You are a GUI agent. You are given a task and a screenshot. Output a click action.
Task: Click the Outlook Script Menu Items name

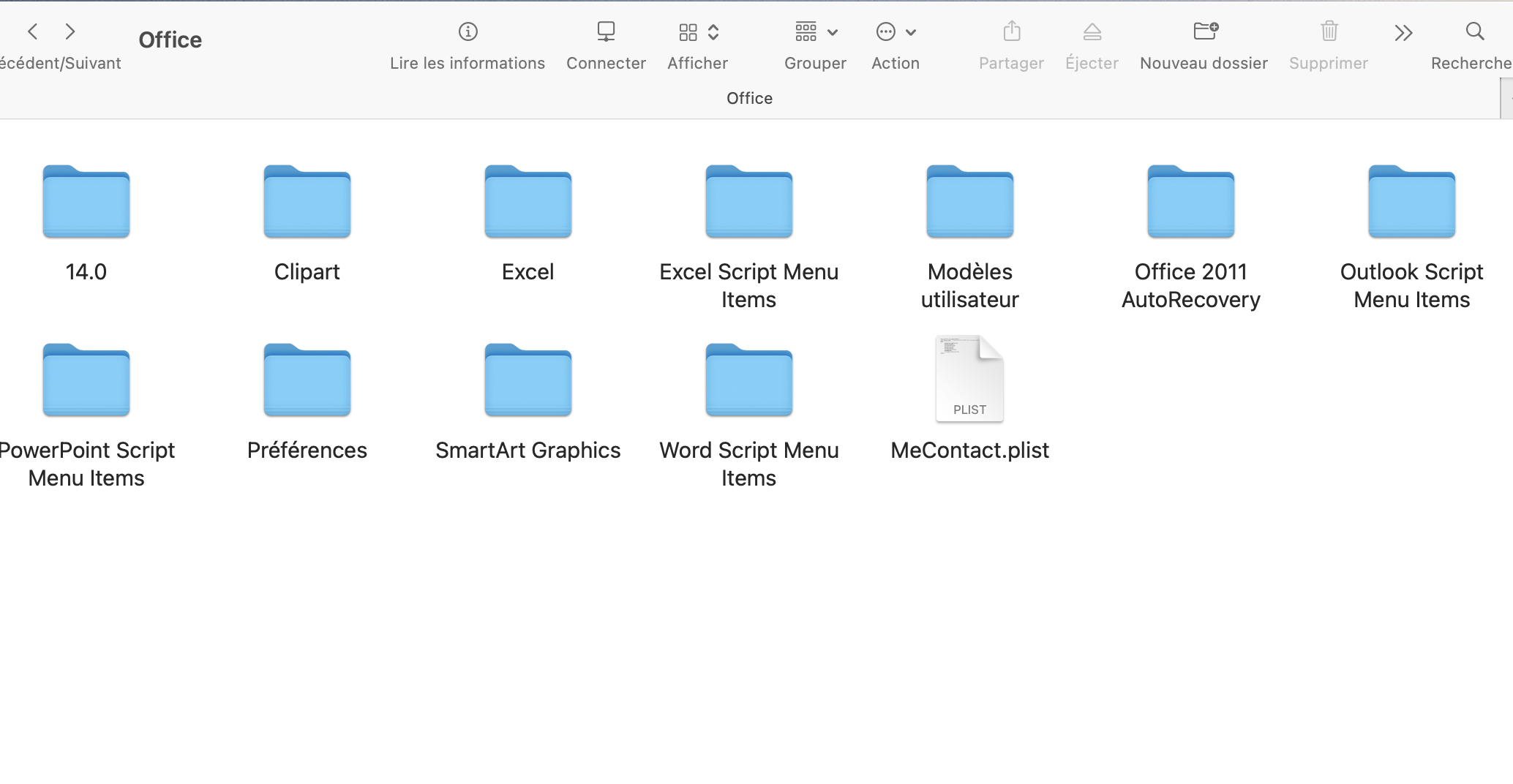tap(1412, 286)
